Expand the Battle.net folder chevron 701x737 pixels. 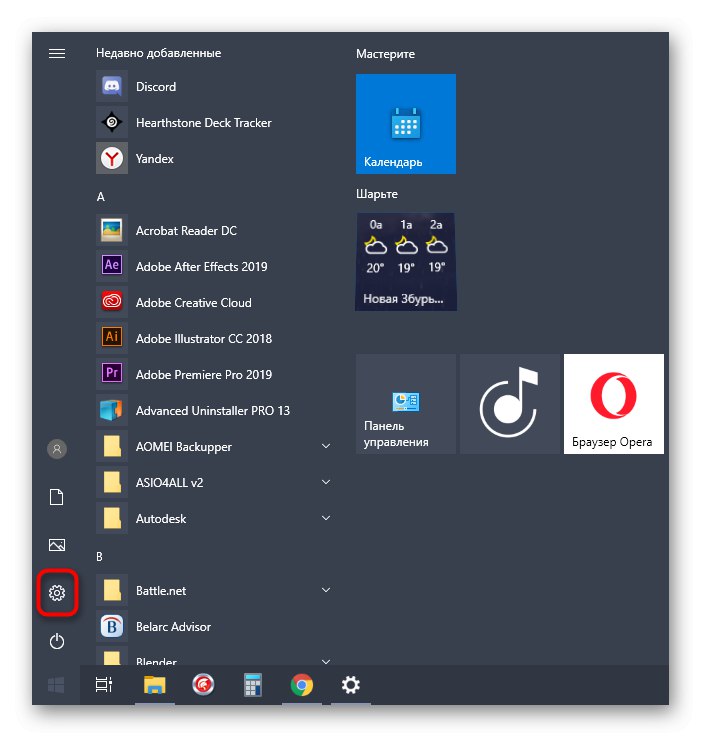point(326,590)
